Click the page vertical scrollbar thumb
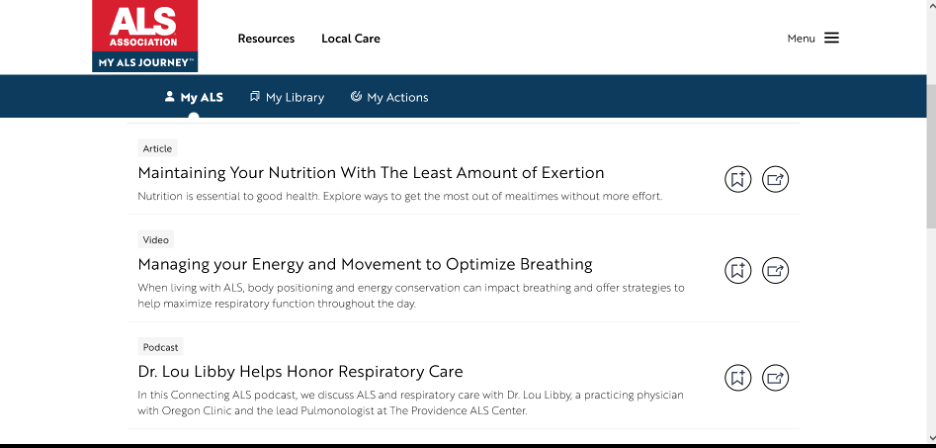This screenshot has height=448, width=936. click(x=931, y=155)
